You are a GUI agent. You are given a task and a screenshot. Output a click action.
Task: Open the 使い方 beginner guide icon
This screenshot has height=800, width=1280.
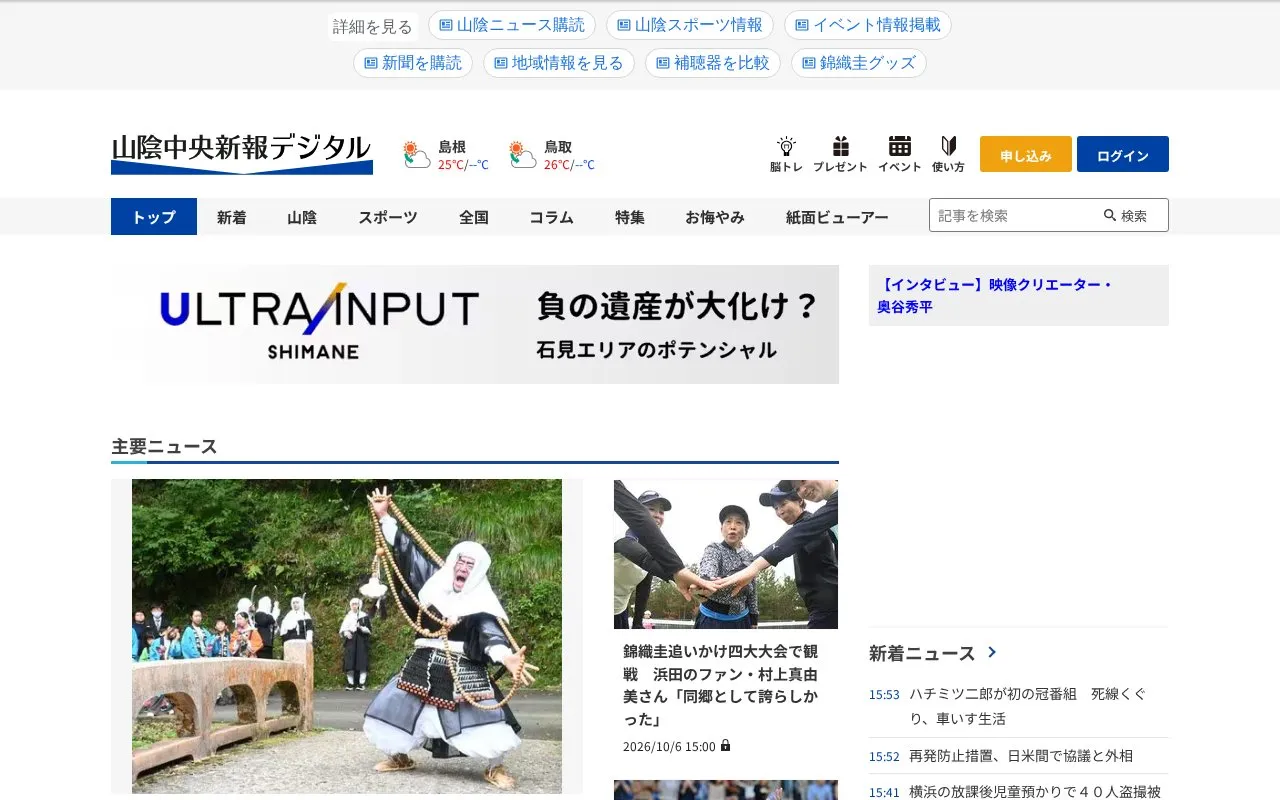click(x=948, y=154)
